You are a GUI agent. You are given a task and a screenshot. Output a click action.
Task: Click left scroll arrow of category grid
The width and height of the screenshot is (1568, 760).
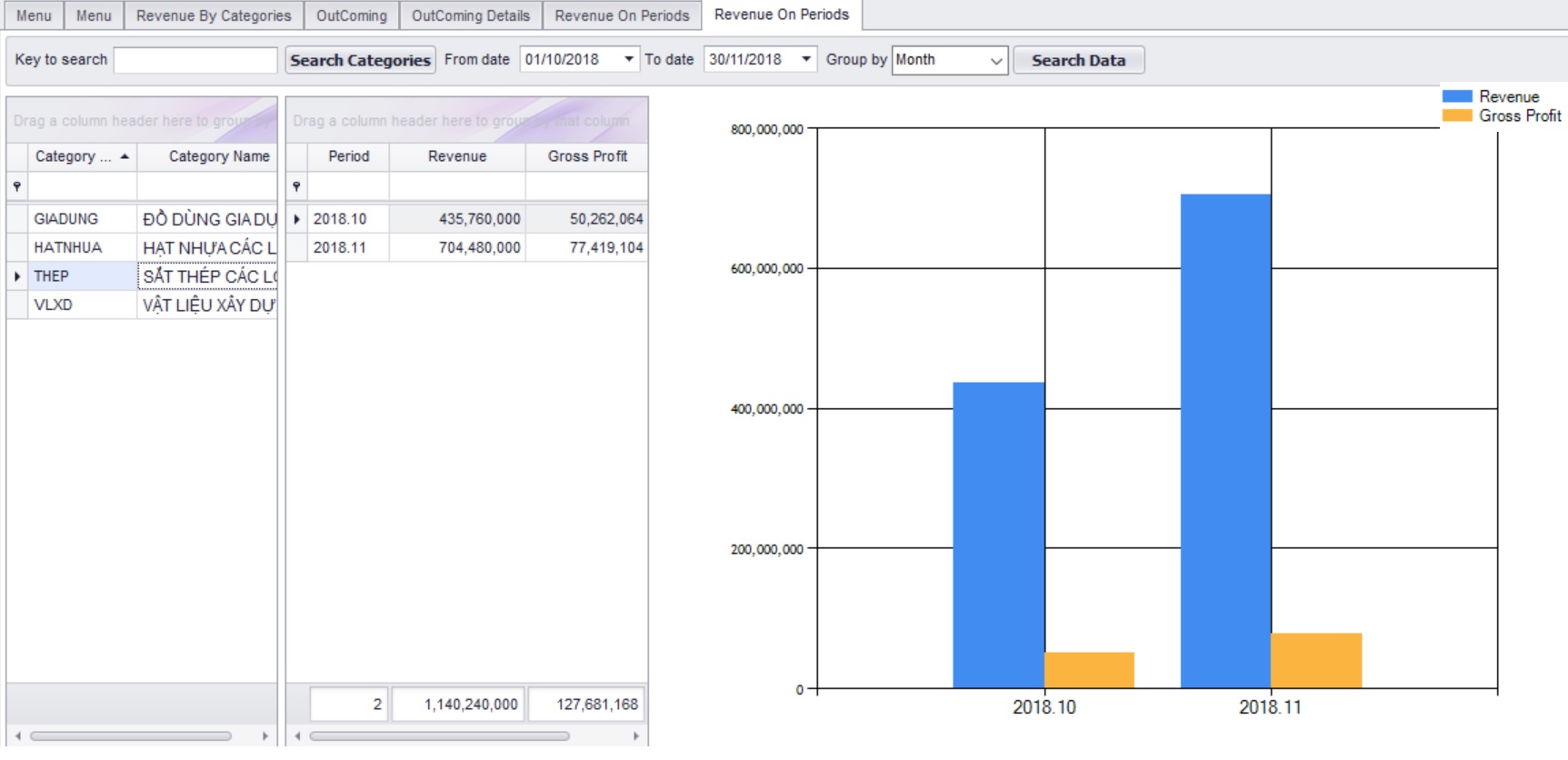tap(17, 736)
